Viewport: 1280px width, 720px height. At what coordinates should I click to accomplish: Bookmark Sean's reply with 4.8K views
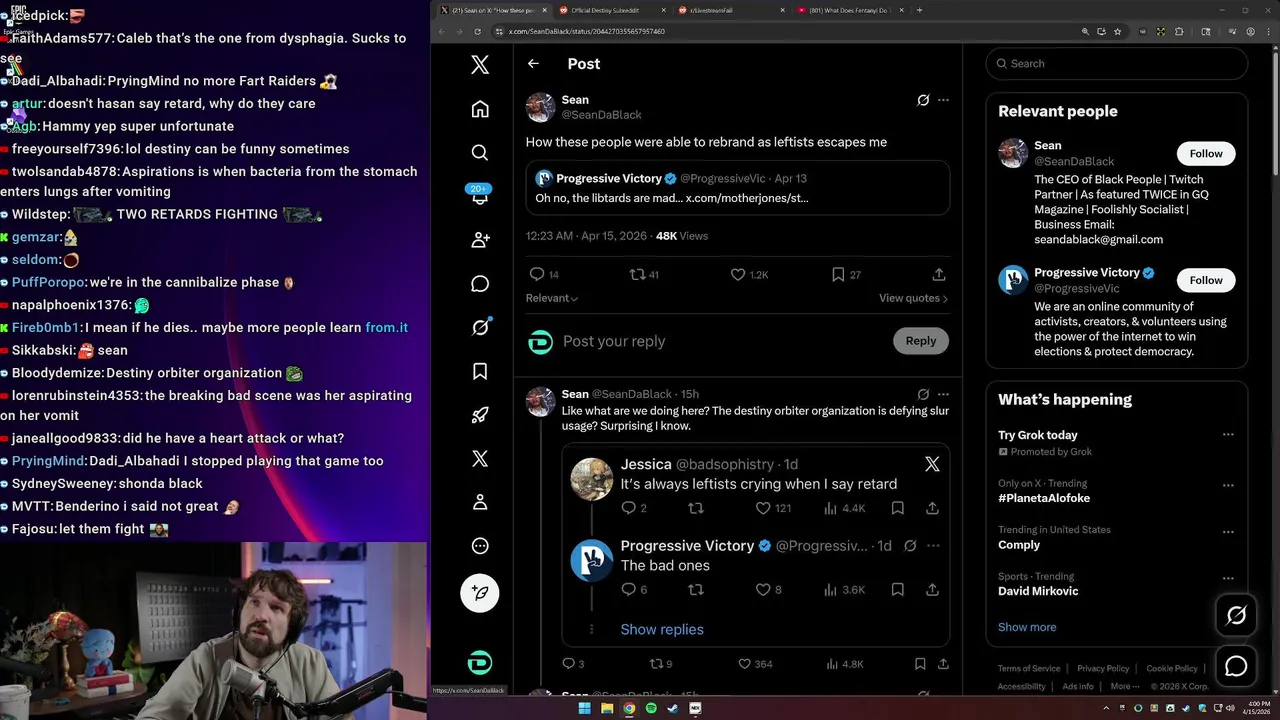[x=920, y=664]
